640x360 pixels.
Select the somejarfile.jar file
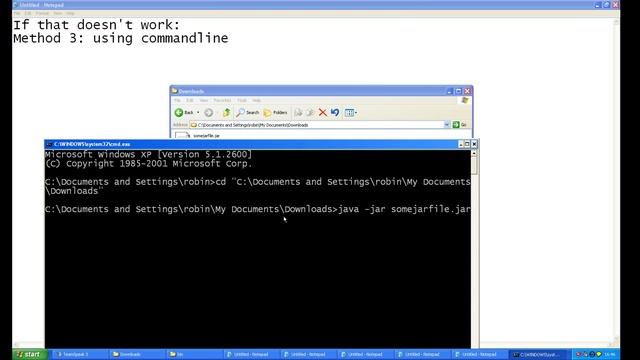point(198,136)
